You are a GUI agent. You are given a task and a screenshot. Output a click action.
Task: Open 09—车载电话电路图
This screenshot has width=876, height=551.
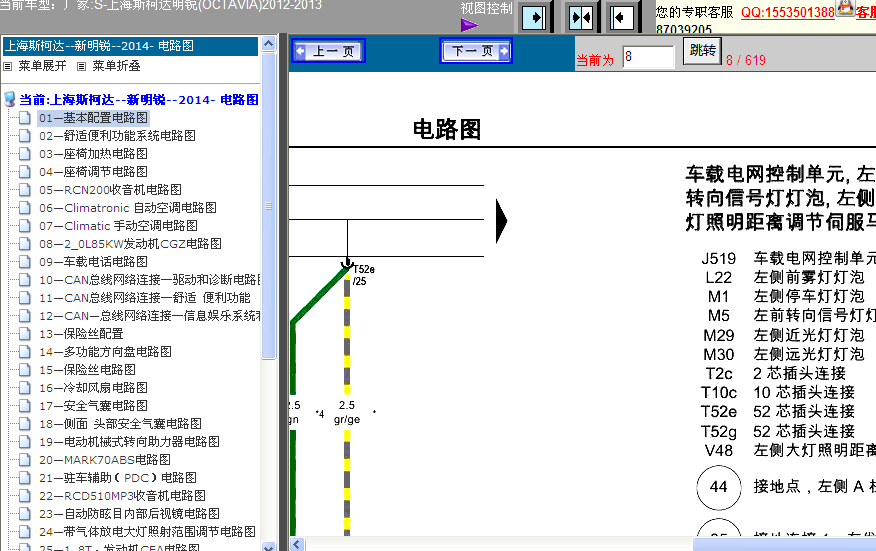(93, 262)
